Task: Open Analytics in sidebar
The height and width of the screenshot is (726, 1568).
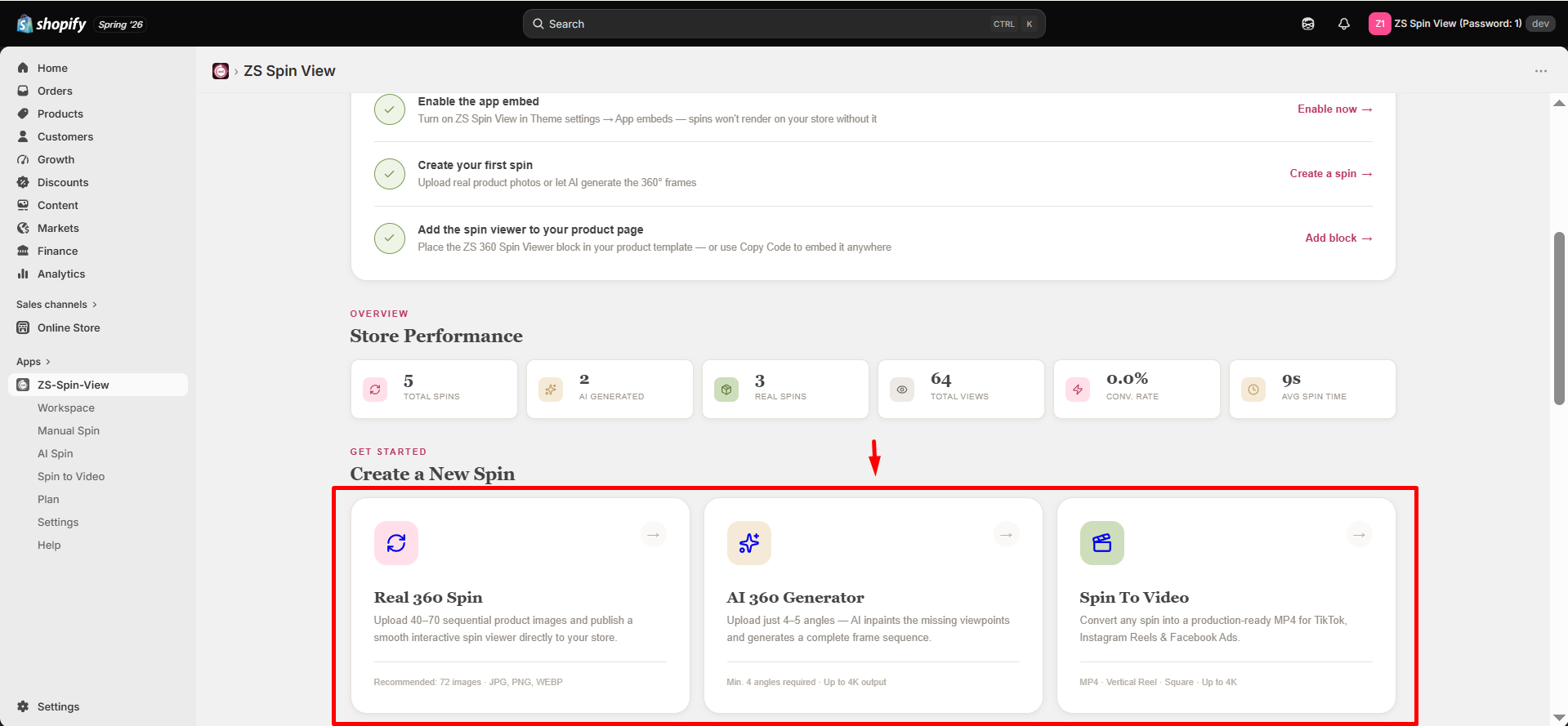Action: (98, 274)
